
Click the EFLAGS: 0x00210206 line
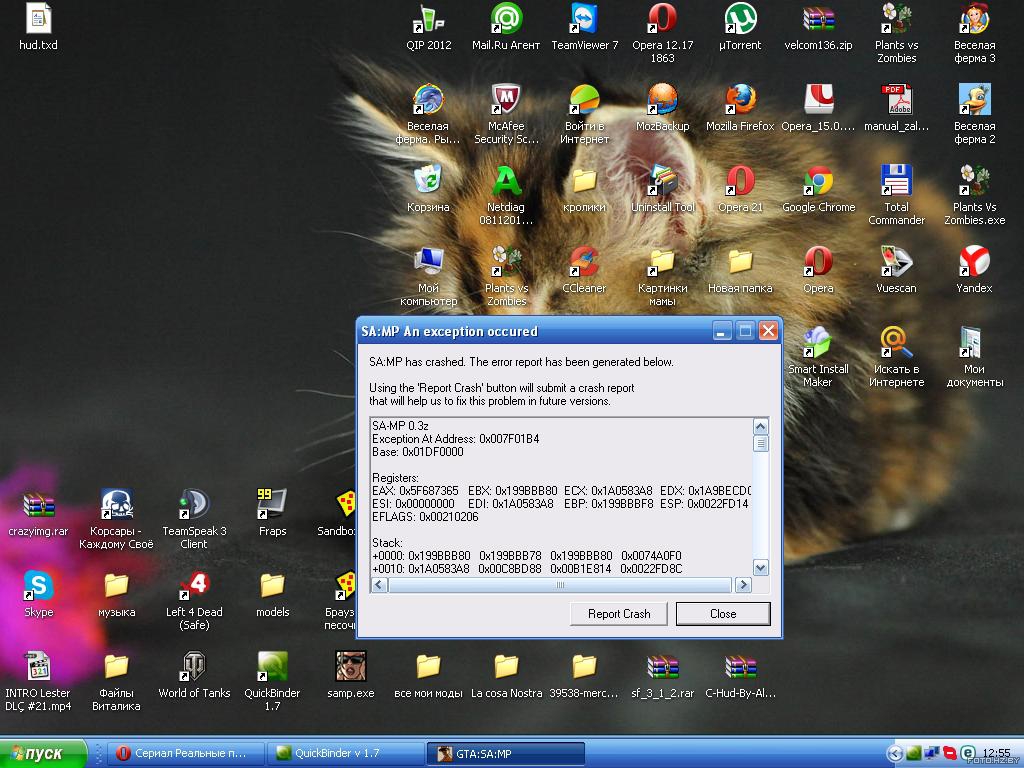coord(425,517)
